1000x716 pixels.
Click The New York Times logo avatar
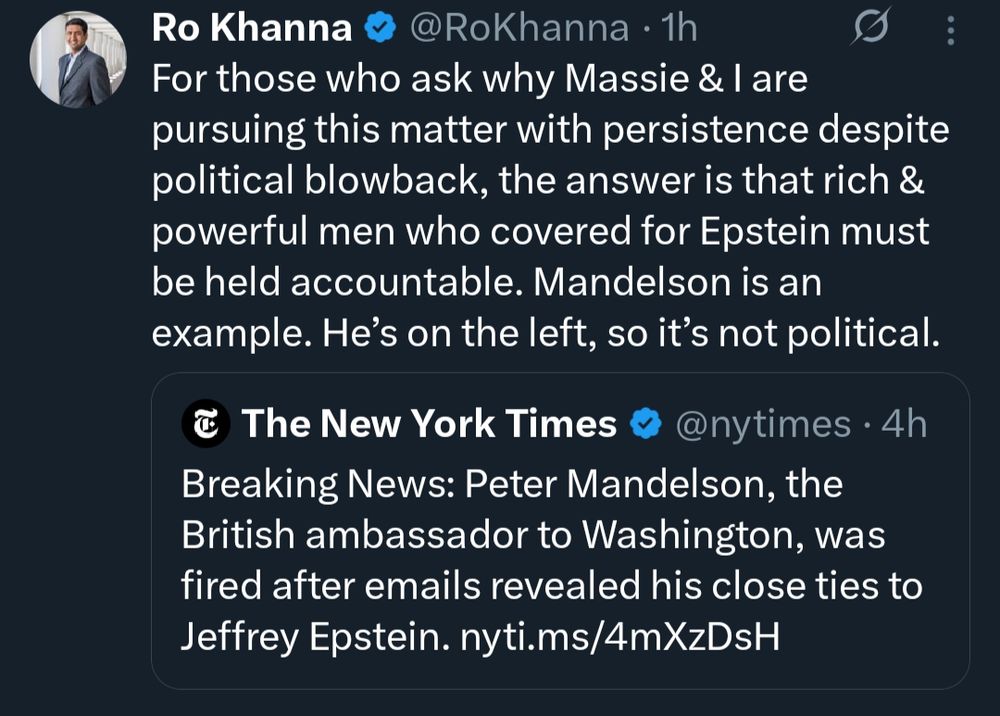click(206, 424)
